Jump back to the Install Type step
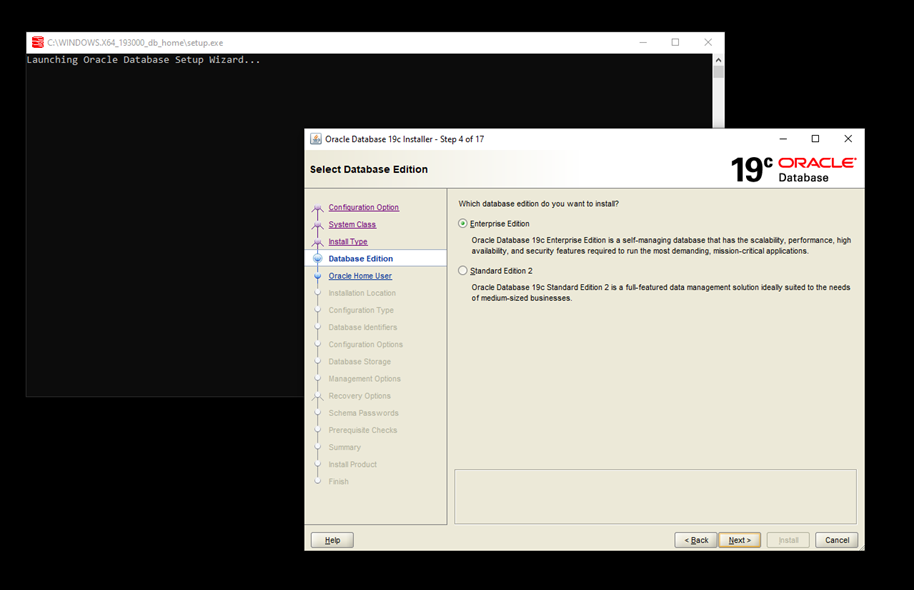The height and width of the screenshot is (590, 914). click(348, 242)
